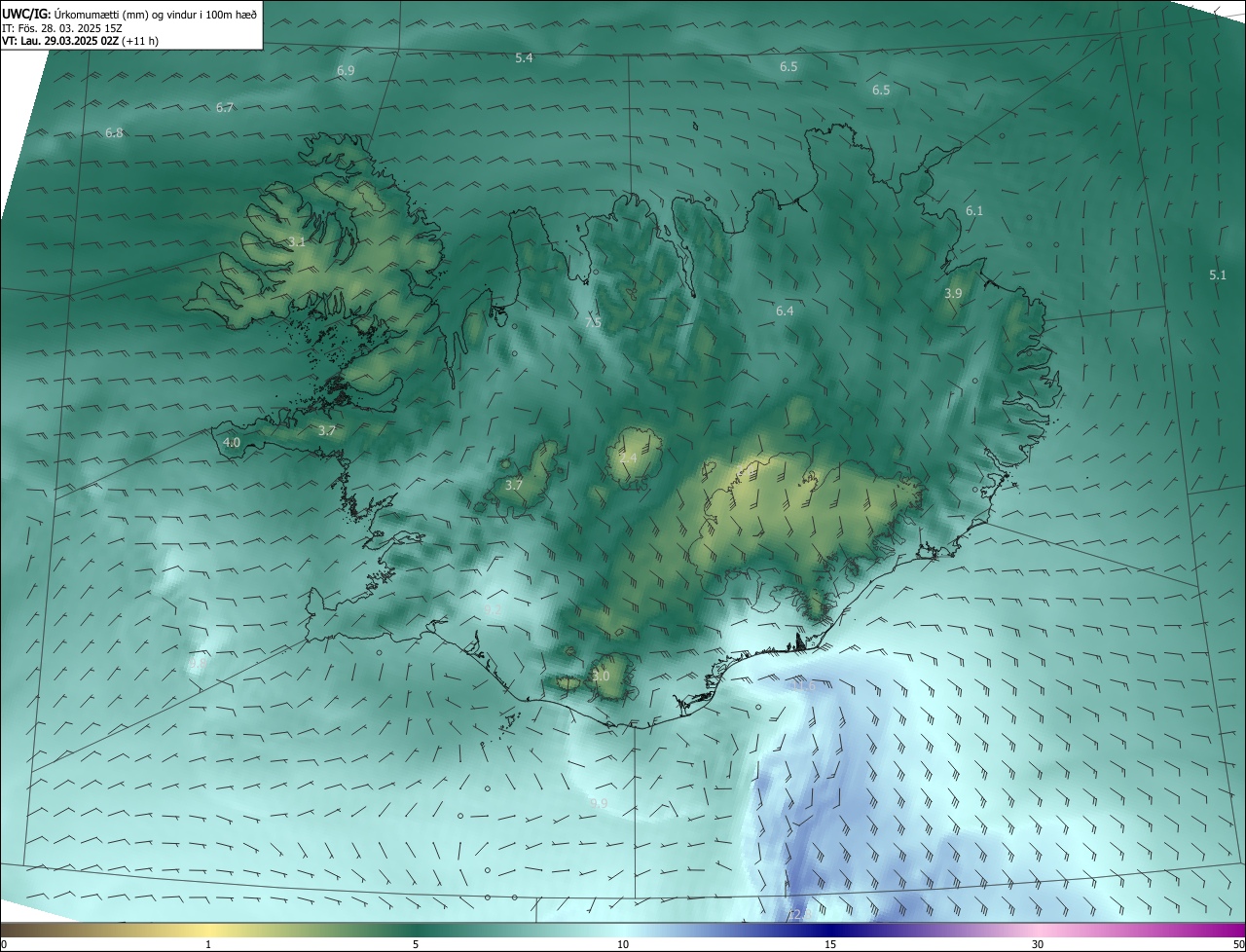Screen dimensions: 1246x952
Task: Click the 2.4 value inside the glacier outline
Action: (x=628, y=458)
